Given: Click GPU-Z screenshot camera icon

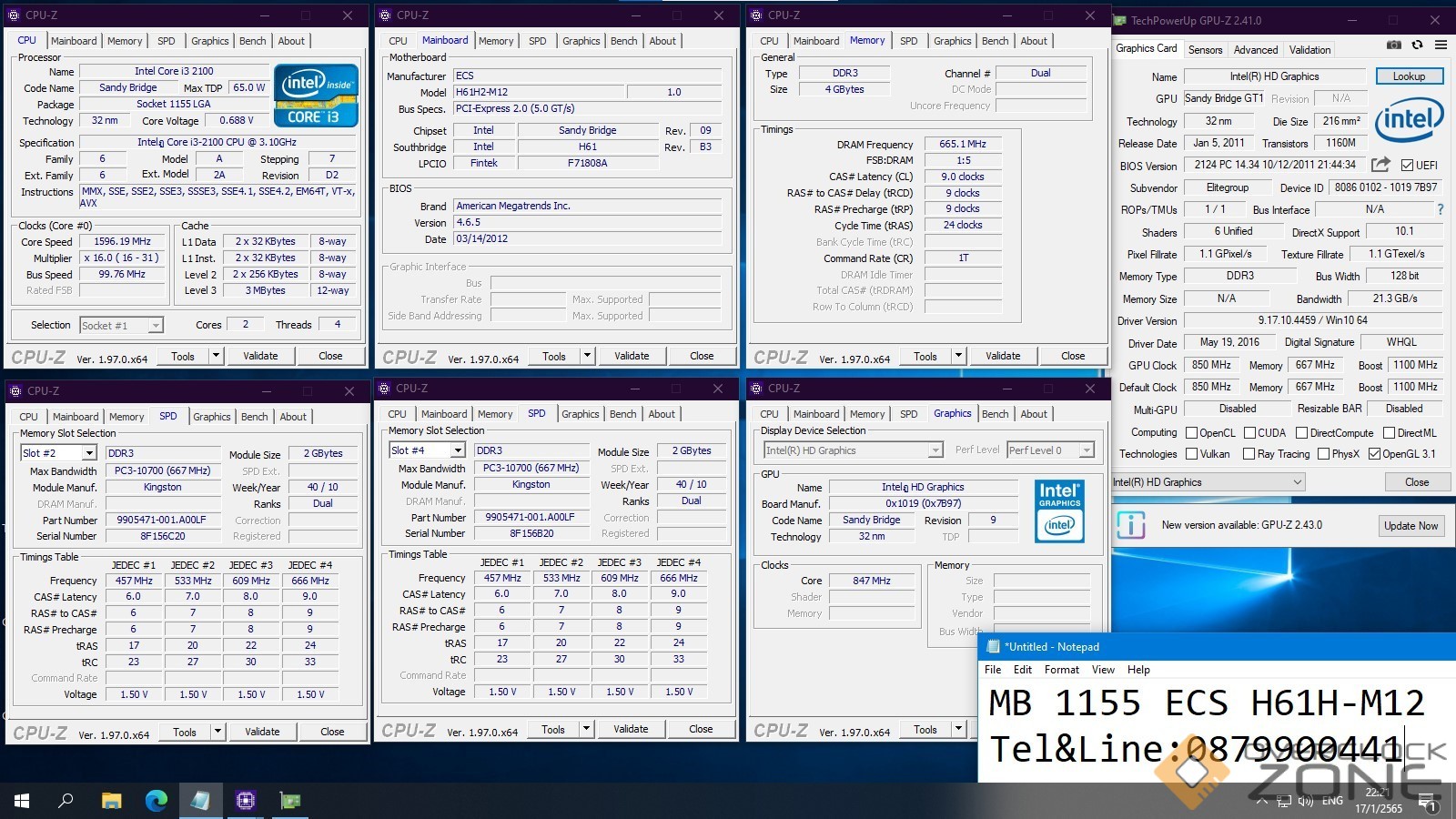Looking at the screenshot, I should coord(1393,45).
